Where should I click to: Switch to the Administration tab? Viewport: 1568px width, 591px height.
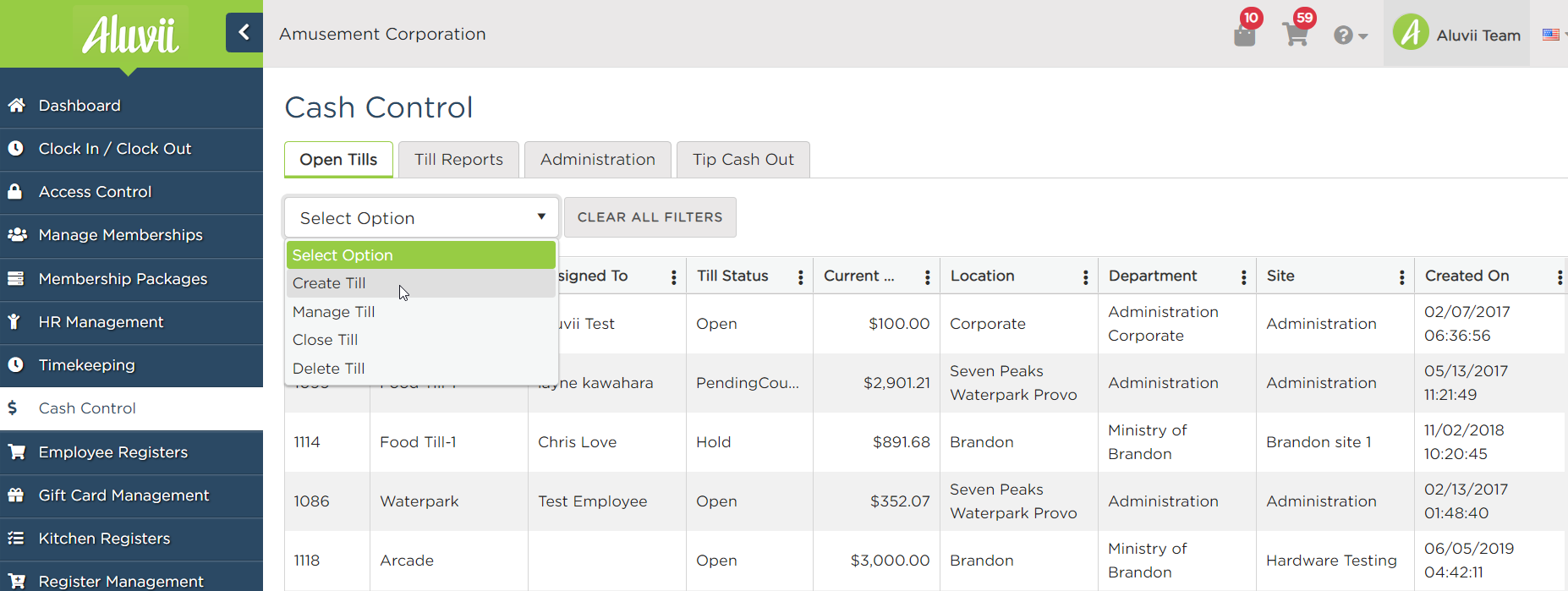tap(598, 160)
